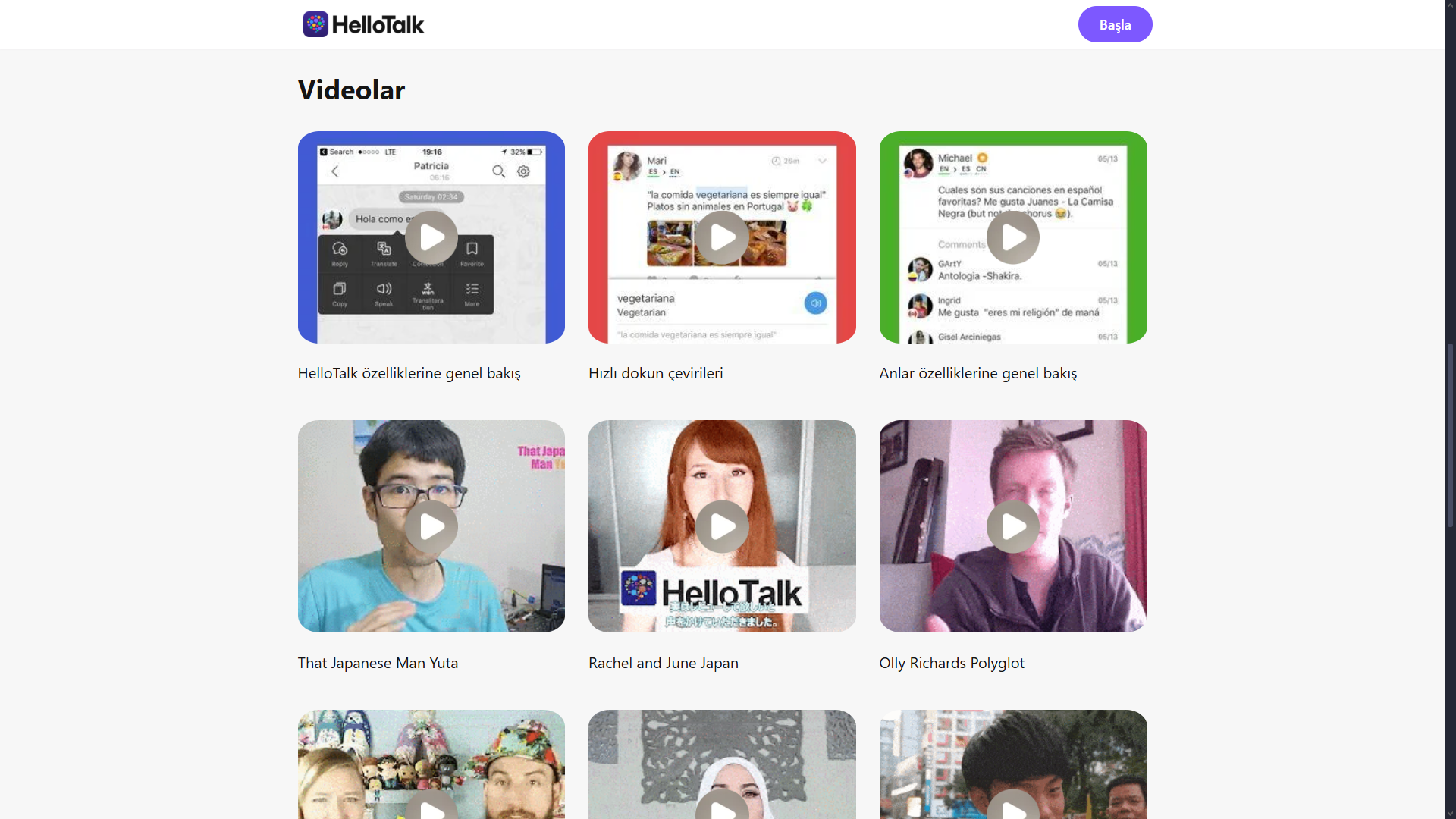This screenshot has width=1456, height=819.
Task: Click the Anlar özelliklerine genel bakış caption
Action: click(x=977, y=373)
